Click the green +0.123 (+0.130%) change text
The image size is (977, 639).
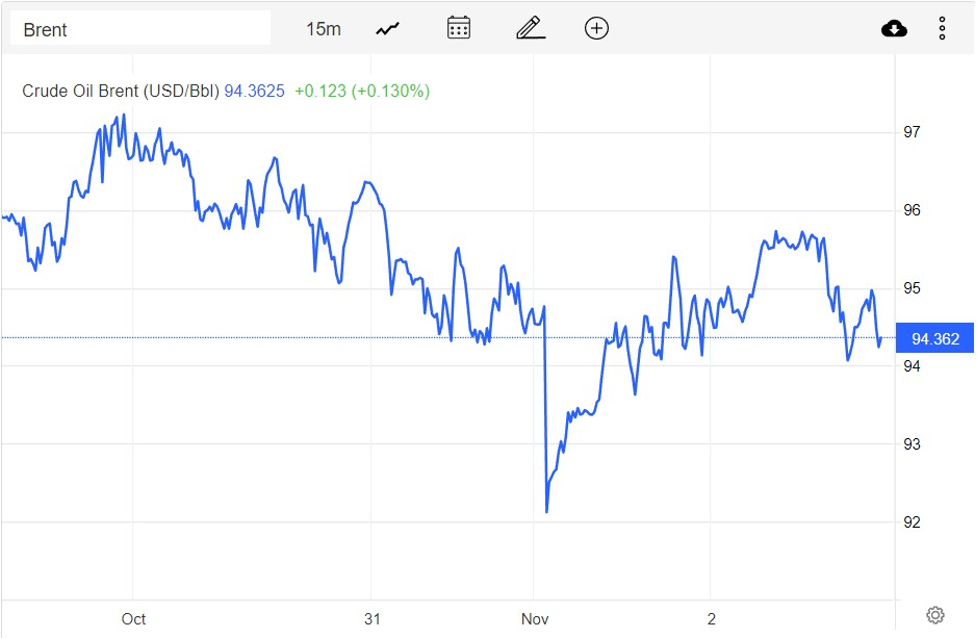362,91
